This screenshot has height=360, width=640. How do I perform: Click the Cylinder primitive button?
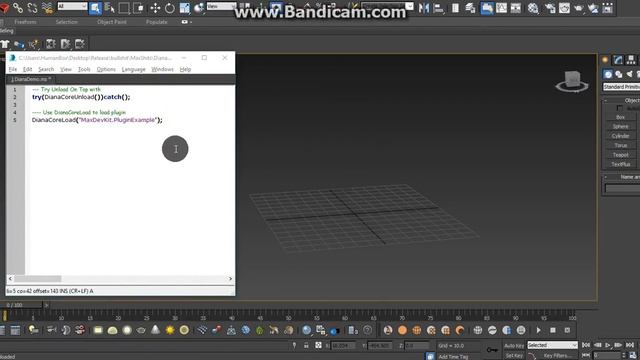click(x=620, y=136)
